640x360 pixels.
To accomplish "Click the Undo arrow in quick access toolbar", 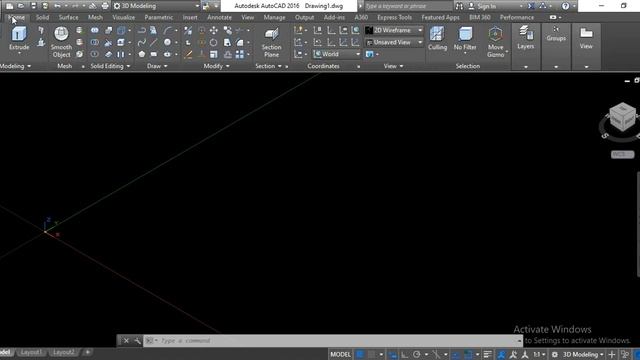I will tap(58, 6).
